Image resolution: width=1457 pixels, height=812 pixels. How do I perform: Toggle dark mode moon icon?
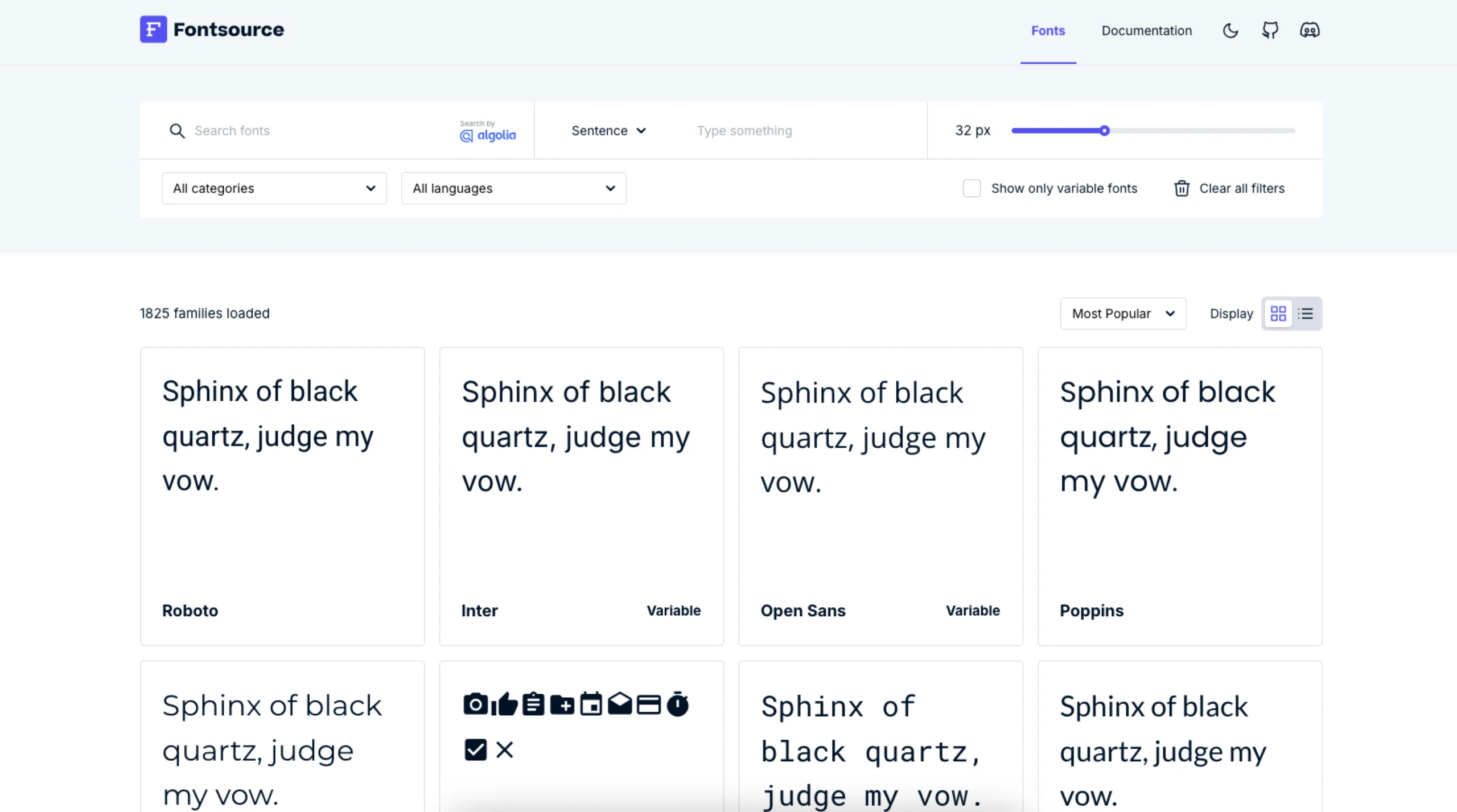[x=1230, y=30]
